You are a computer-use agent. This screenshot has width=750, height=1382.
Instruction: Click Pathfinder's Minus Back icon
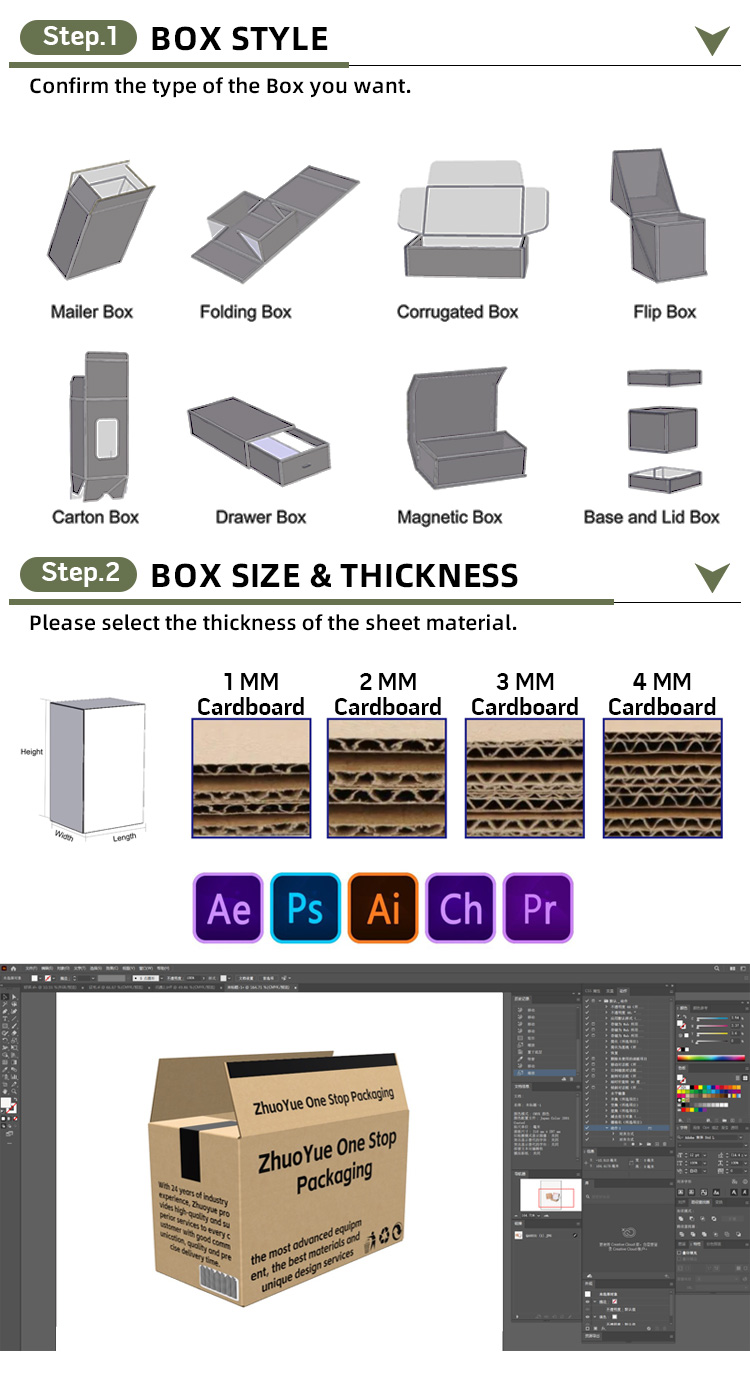pyautogui.click(x=738, y=1234)
